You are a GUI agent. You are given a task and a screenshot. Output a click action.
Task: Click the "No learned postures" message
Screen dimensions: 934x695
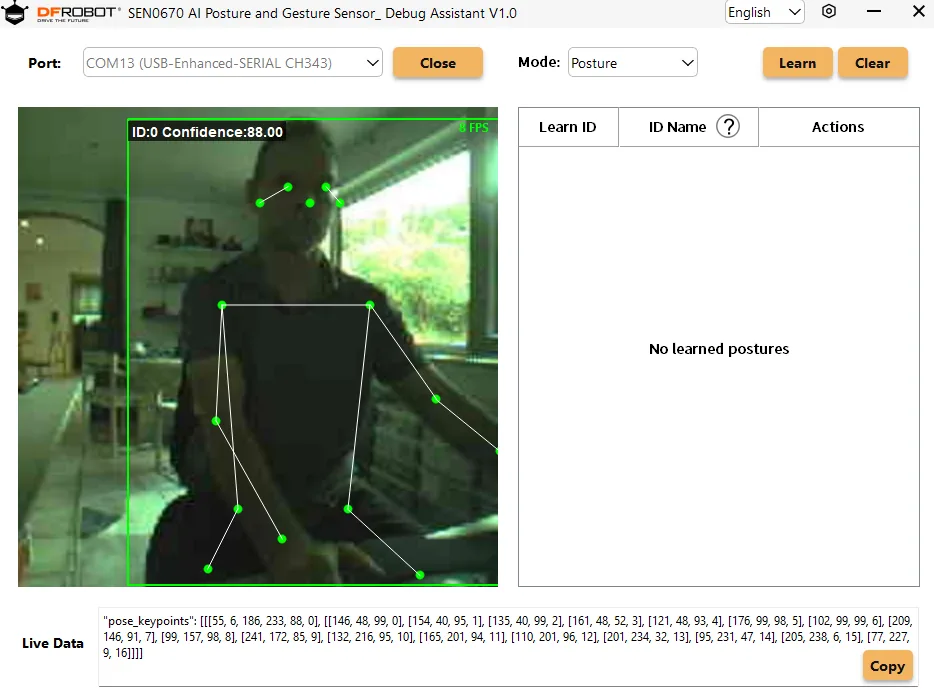(x=719, y=349)
